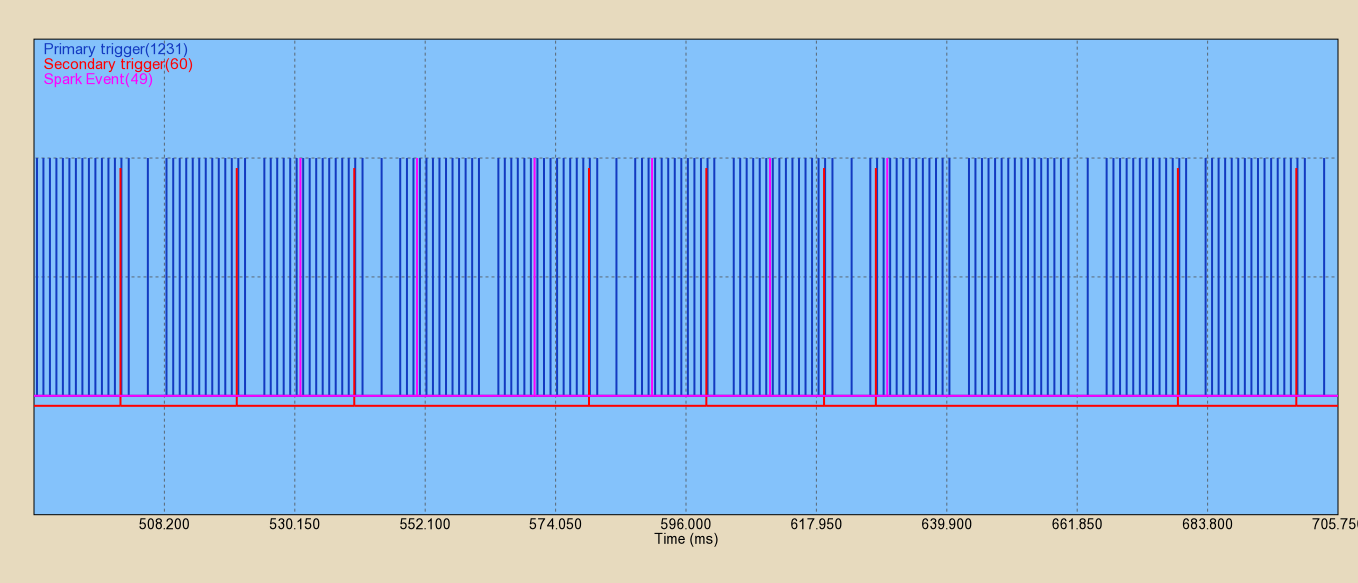Image resolution: width=1358 pixels, height=583 pixels.
Task: Click the last red secondary trigger pulse
Action: tap(1296, 287)
